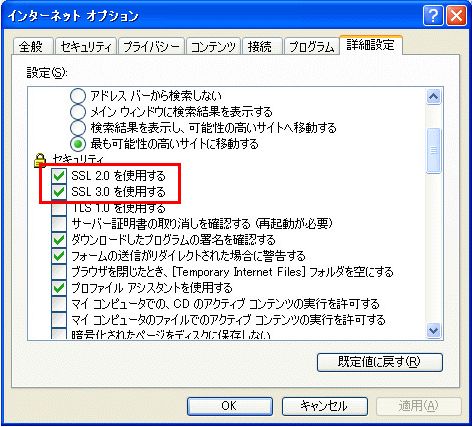Click the OK button
Viewport: 472px width, 427px height.
click(230, 406)
